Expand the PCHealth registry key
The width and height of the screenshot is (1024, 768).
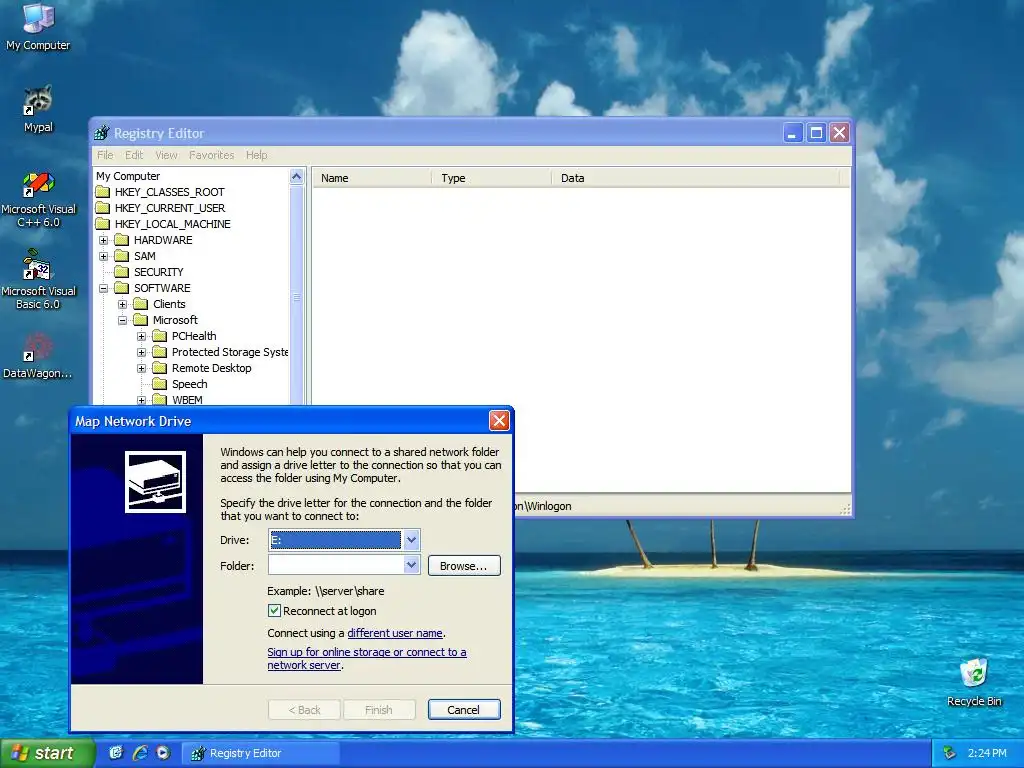(141, 336)
